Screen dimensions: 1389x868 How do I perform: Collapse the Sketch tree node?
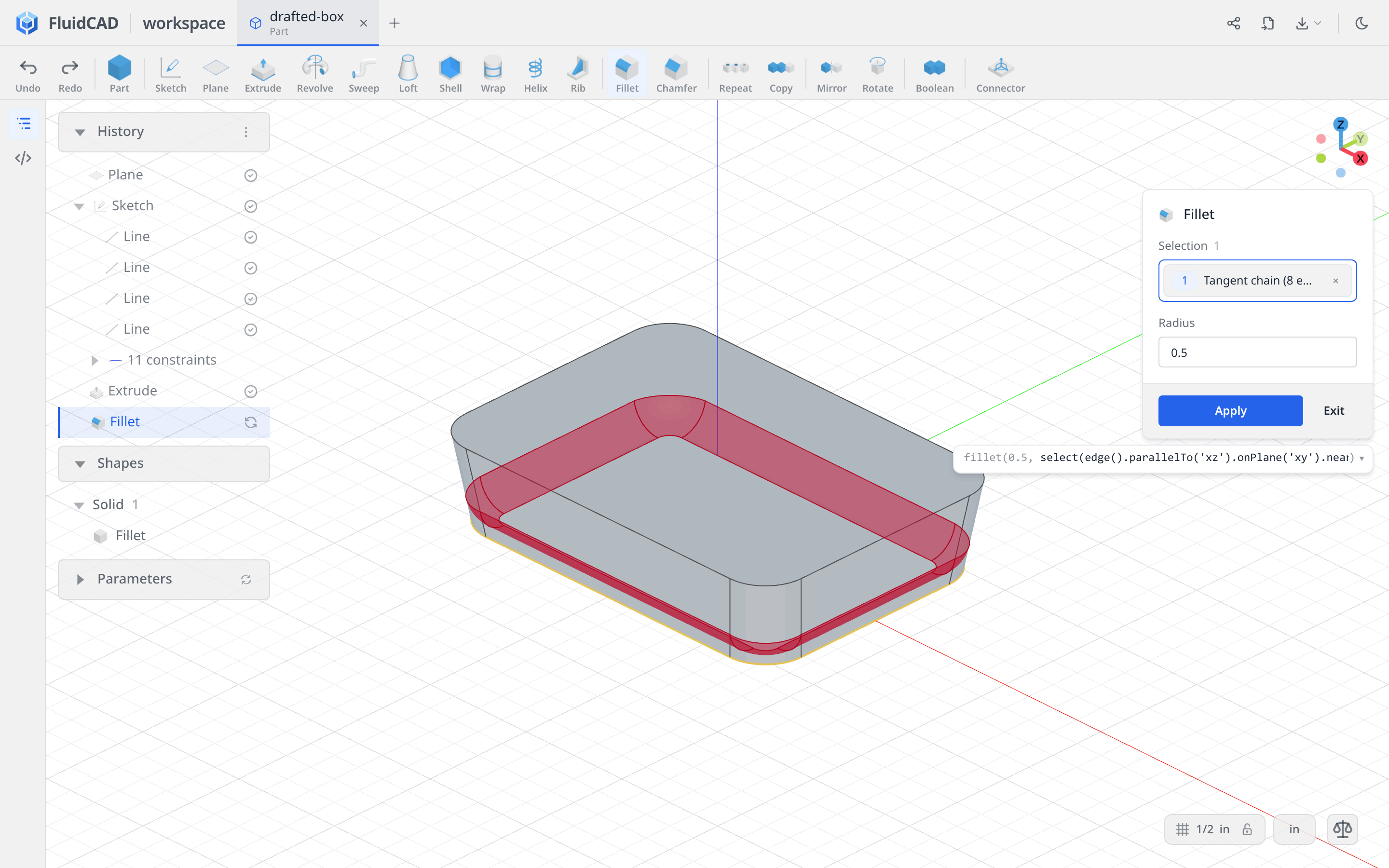[x=79, y=206]
